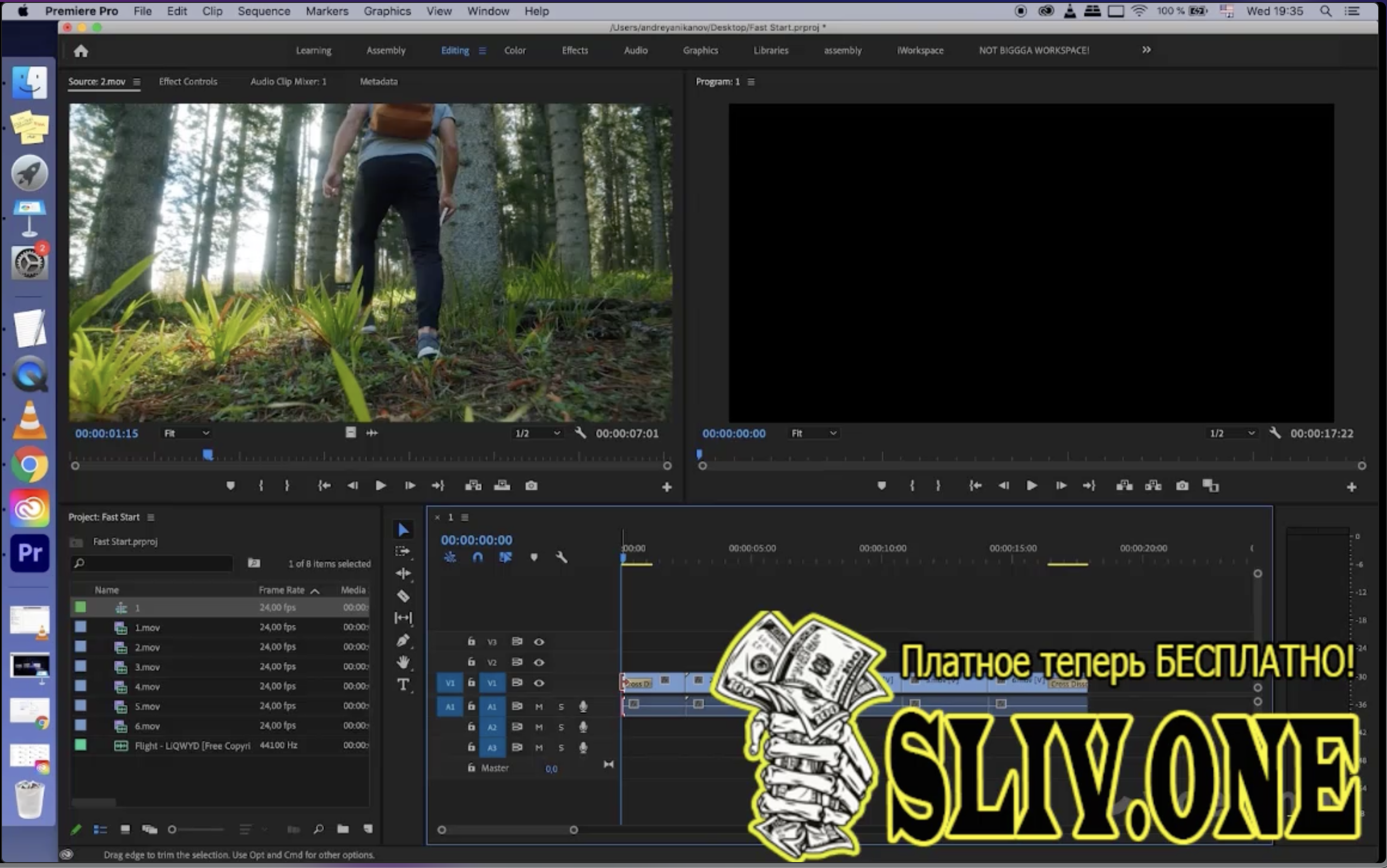1387x868 pixels.
Task: Sort Project panel by Frame Rate
Action: [281, 590]
